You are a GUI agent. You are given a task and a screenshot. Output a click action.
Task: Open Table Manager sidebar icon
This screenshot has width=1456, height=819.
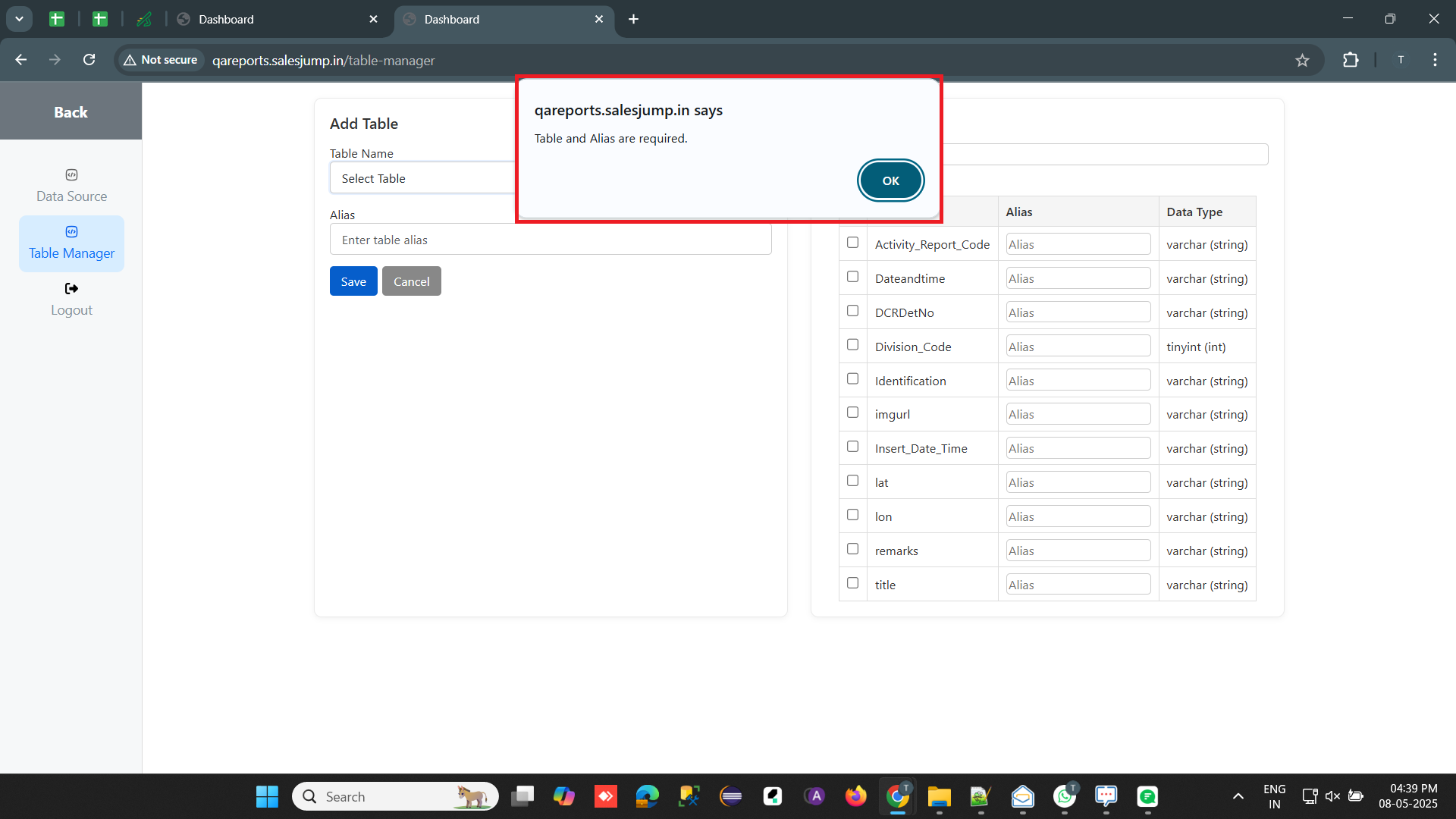(x=71, y=232)
